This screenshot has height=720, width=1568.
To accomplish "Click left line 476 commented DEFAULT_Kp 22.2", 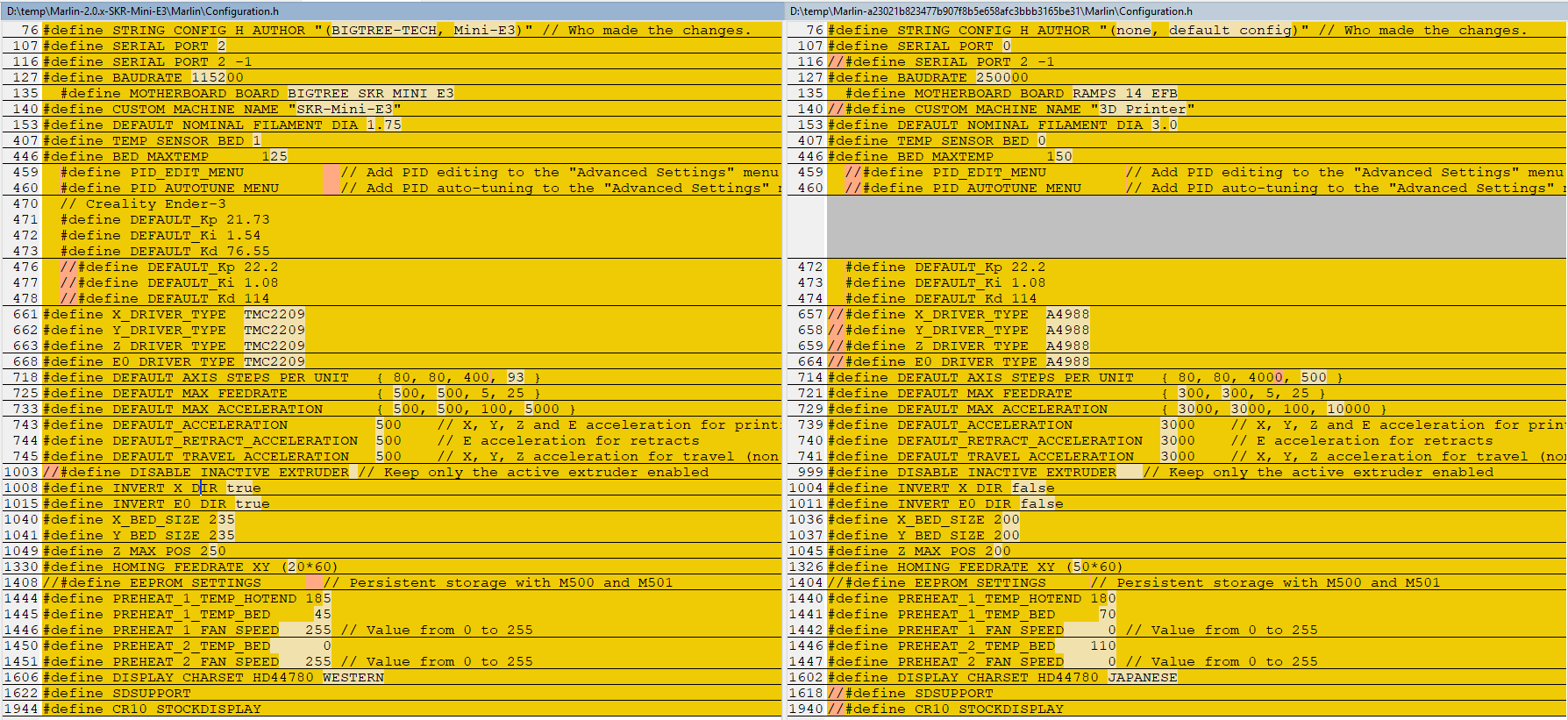I will click(391, 267).
